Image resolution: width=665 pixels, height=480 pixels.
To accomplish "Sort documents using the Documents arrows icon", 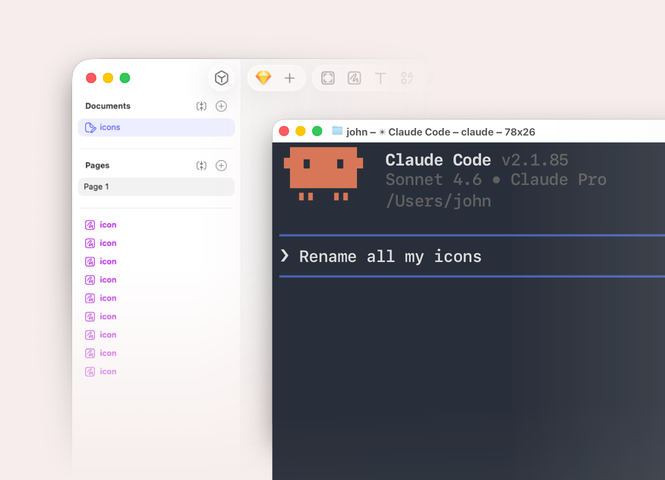I will [201, 106].
